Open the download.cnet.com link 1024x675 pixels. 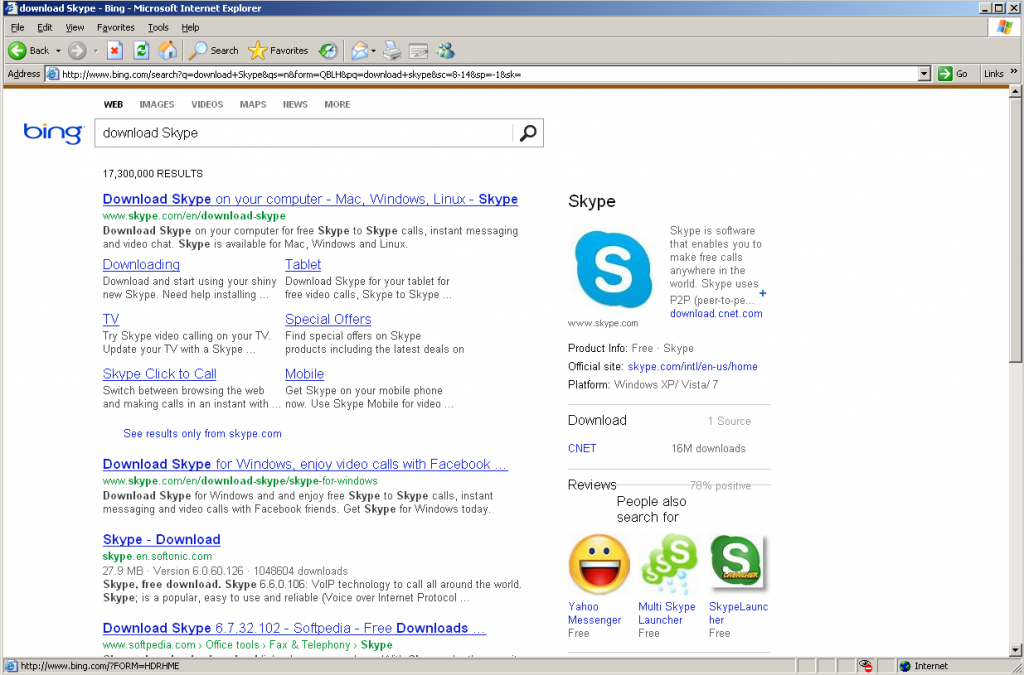(716, 313)
